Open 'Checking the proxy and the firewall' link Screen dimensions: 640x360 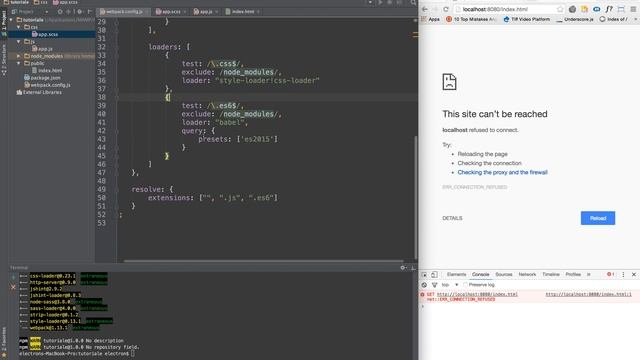click(502, 172)
